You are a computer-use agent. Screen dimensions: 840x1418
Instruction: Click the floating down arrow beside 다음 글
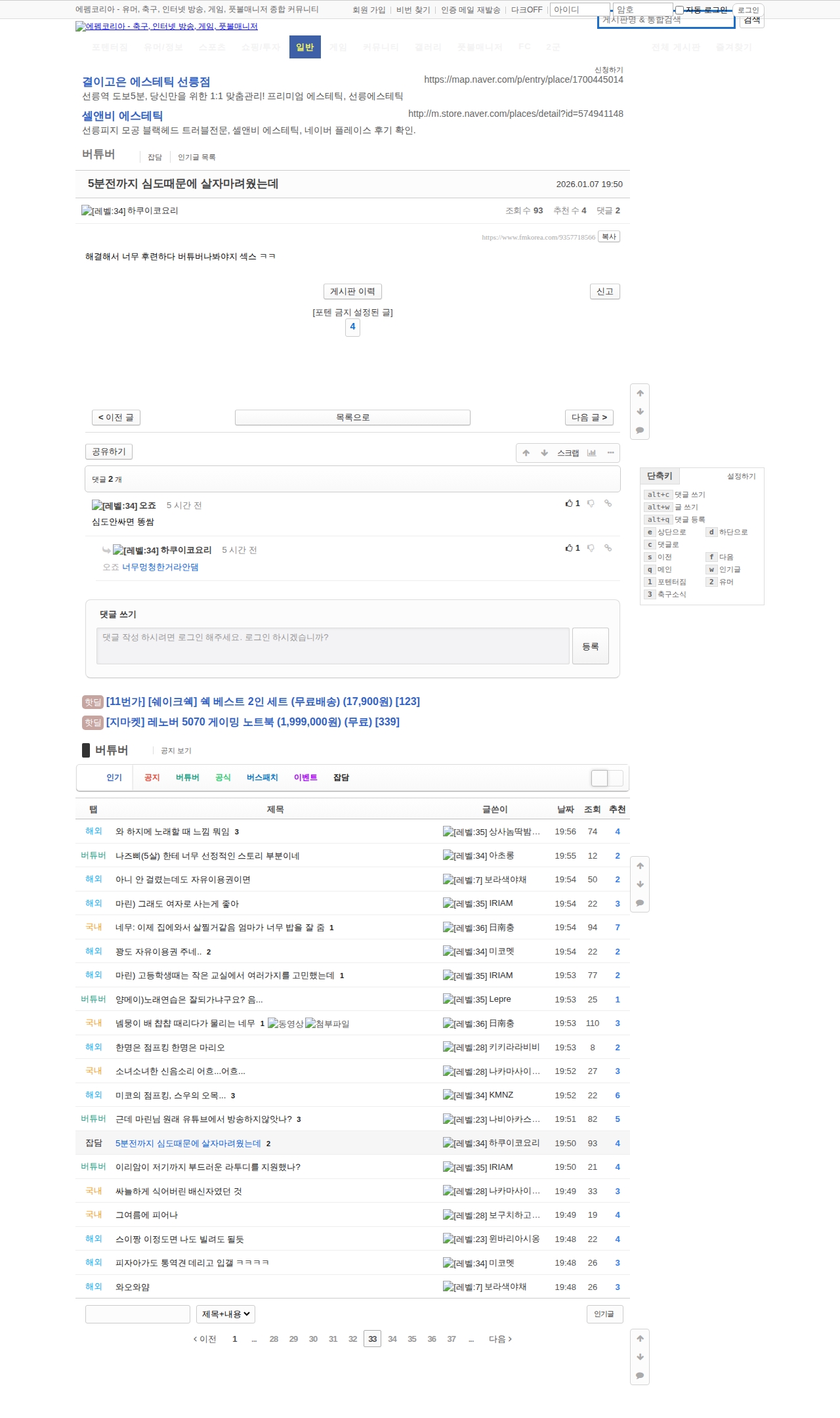tap(640, 412)
